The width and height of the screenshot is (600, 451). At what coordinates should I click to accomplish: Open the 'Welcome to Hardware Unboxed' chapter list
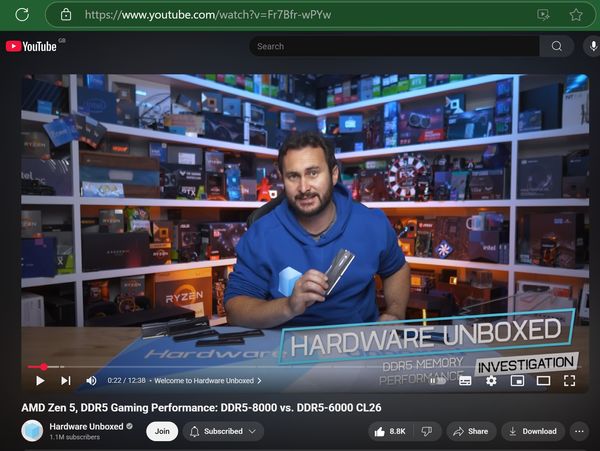point(208,381)
